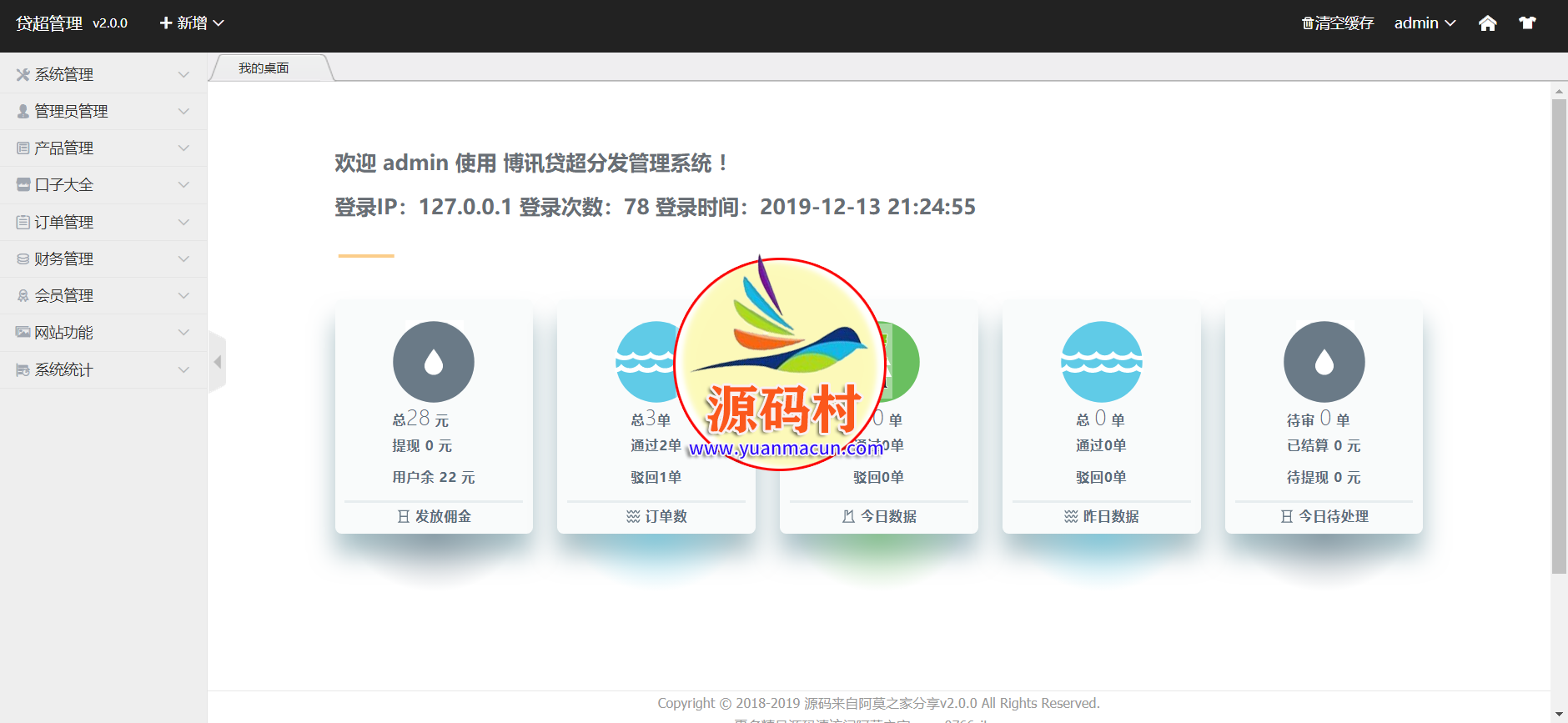The width and height of the screenshot is (1568, 723).
Task: Collapse the left sidebar with the arrow handle
Action: point(218,362)
